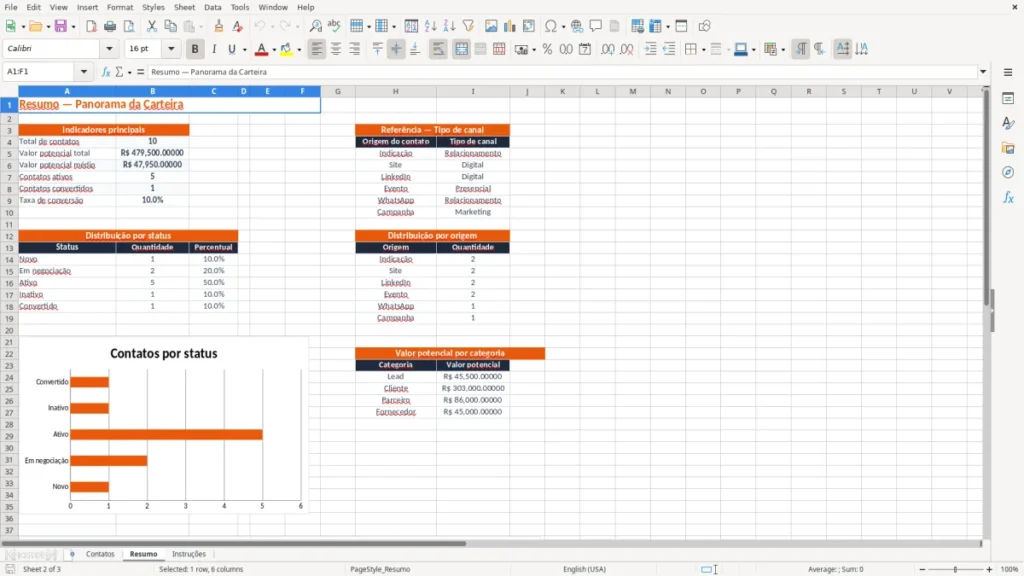Select the Clone Formatting paintbrush
This screenshot has width=1024, height=576.
[219, 26]
